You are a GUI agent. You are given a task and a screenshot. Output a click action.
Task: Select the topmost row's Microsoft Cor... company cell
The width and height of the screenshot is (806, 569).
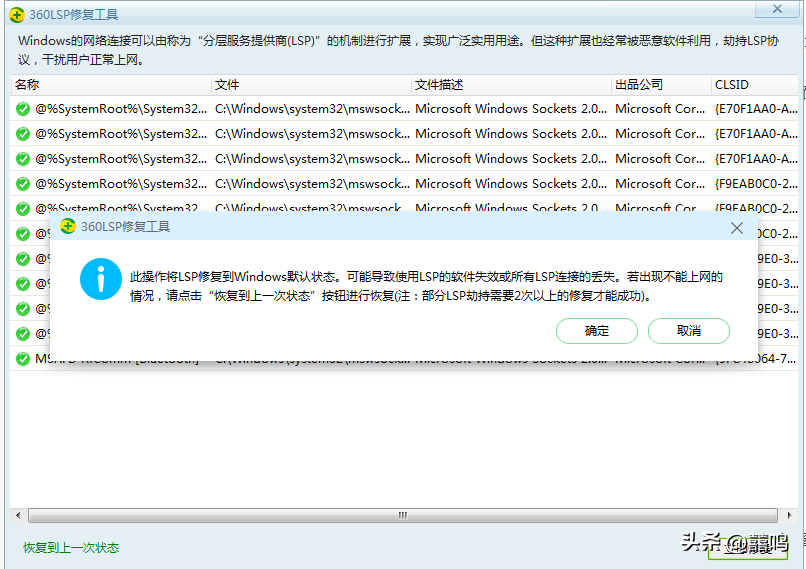(660, 109)
